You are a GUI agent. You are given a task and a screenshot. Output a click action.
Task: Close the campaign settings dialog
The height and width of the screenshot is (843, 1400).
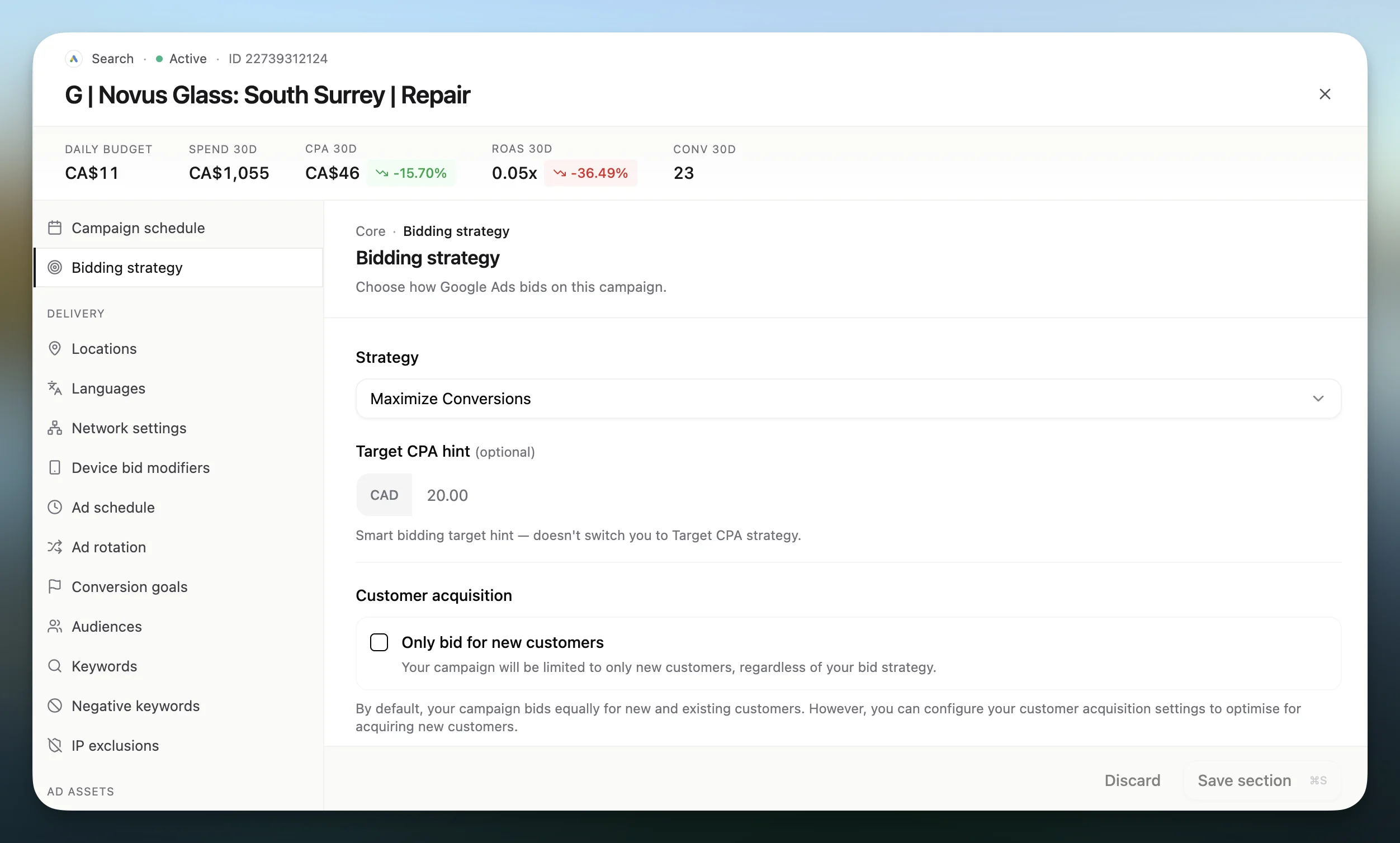[1325, 94]
